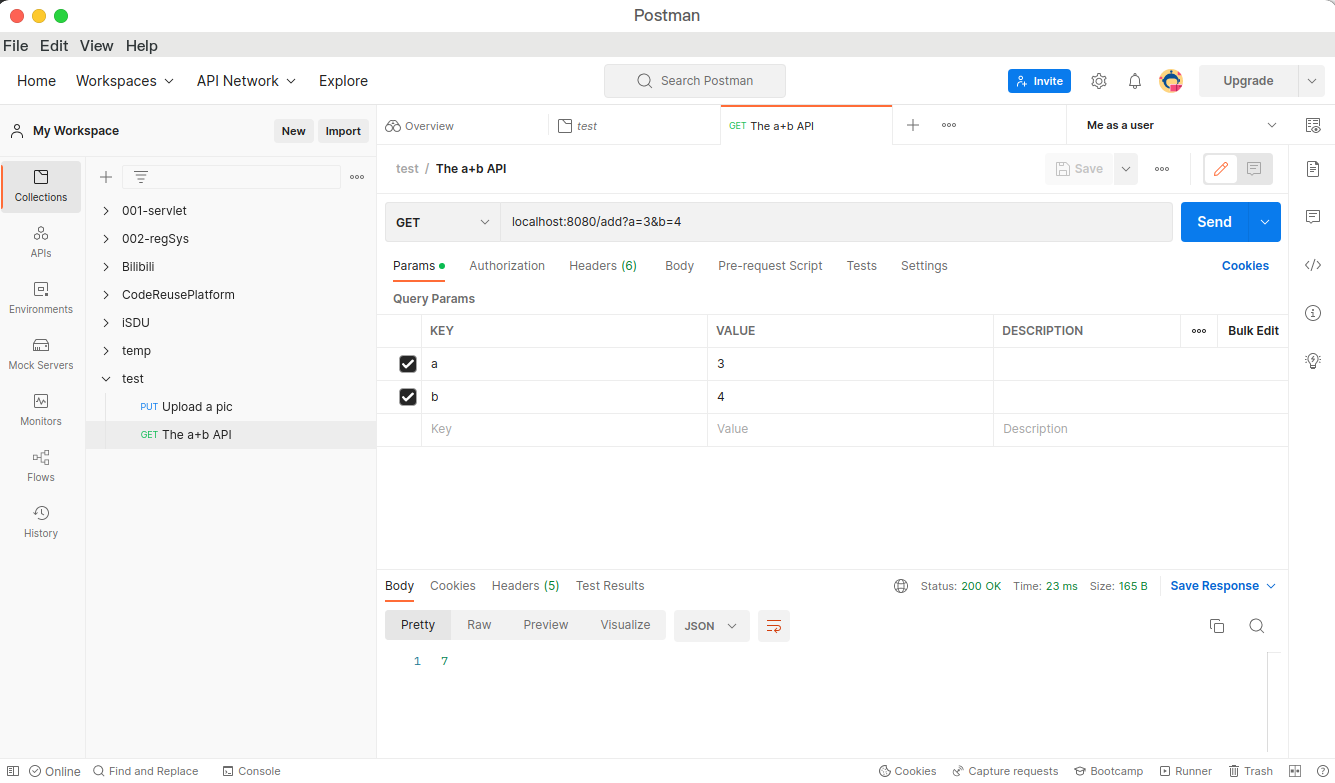Expand the Bilibili collection
Viewport: 1335px width, 783px height.
(107, 267)
